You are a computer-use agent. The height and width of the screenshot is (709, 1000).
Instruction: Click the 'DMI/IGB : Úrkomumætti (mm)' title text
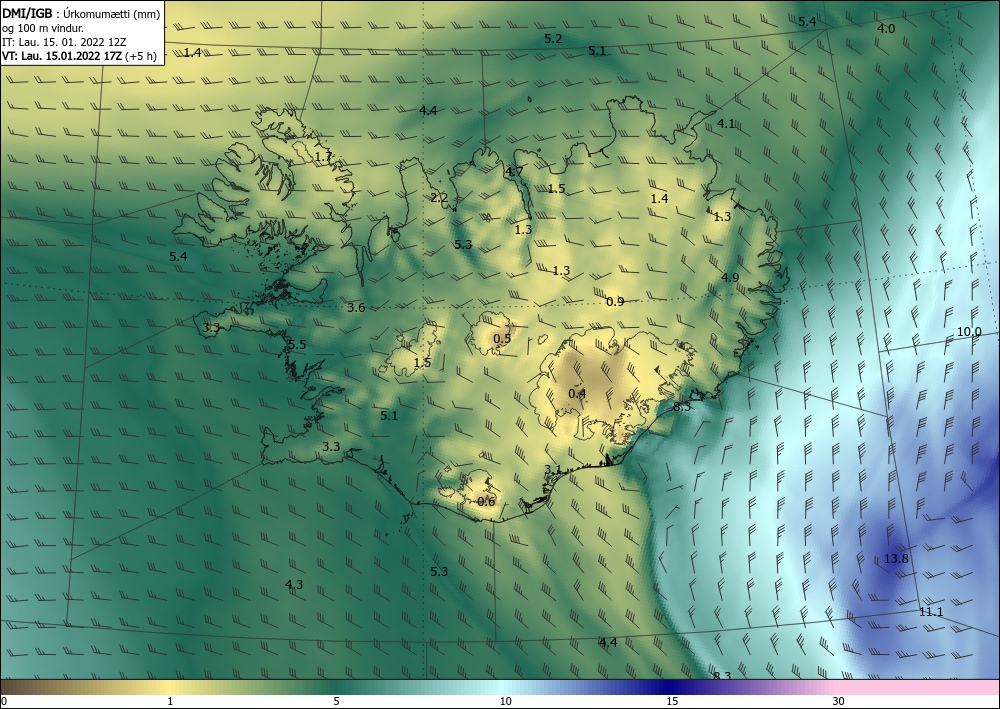tap(81, 12)
